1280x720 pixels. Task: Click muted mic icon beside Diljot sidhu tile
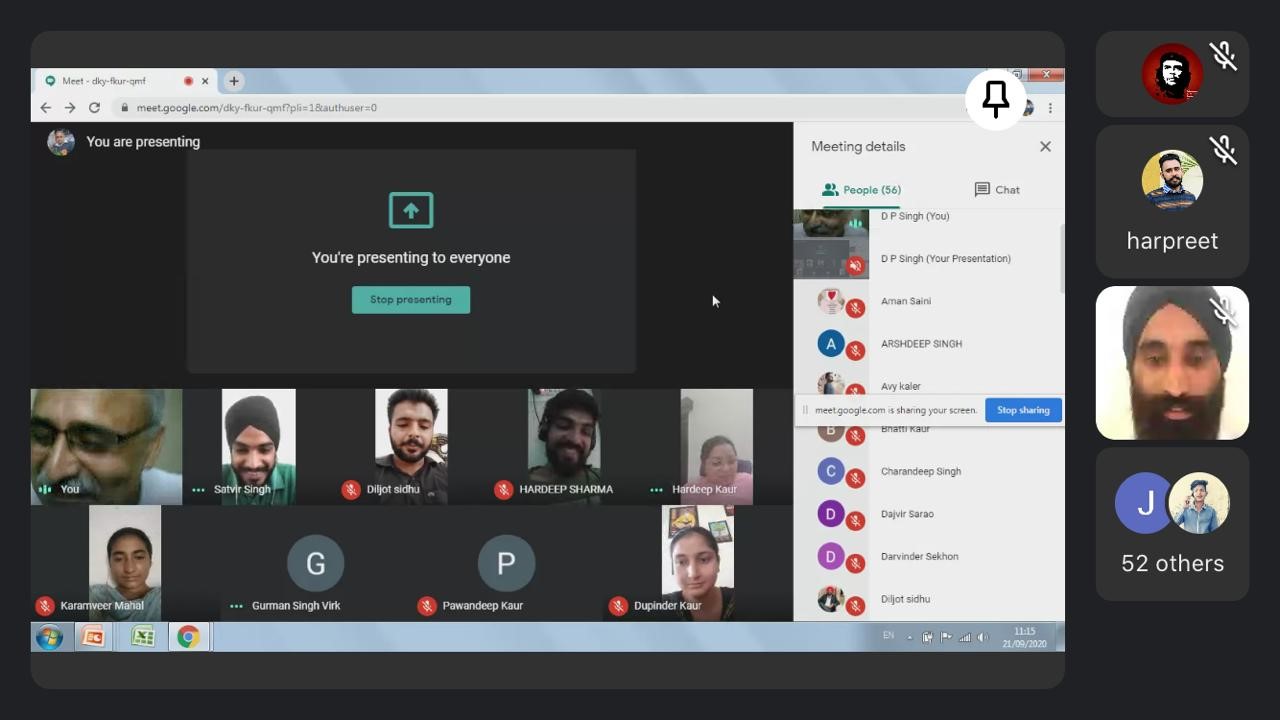pos(350,489)
